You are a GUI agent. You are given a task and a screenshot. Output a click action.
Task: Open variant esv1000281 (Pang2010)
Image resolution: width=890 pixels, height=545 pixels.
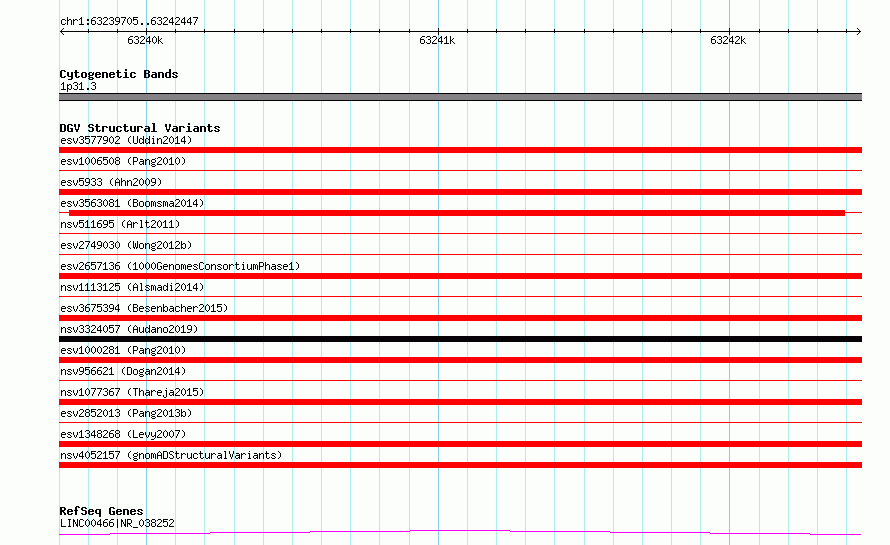tap(123, 350)
